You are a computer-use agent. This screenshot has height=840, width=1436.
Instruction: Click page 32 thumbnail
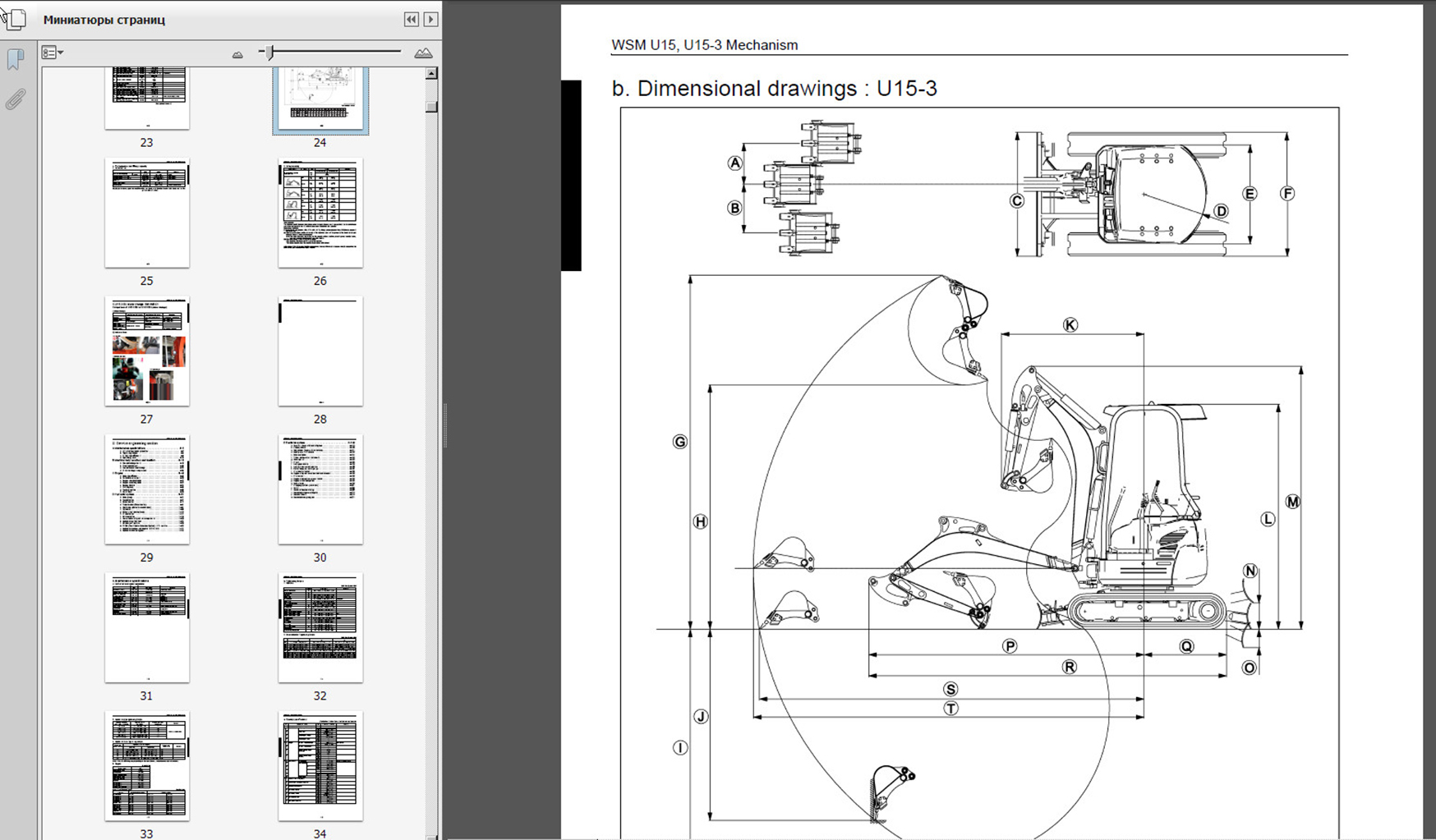pyautogui.click(x=320, y=628)
